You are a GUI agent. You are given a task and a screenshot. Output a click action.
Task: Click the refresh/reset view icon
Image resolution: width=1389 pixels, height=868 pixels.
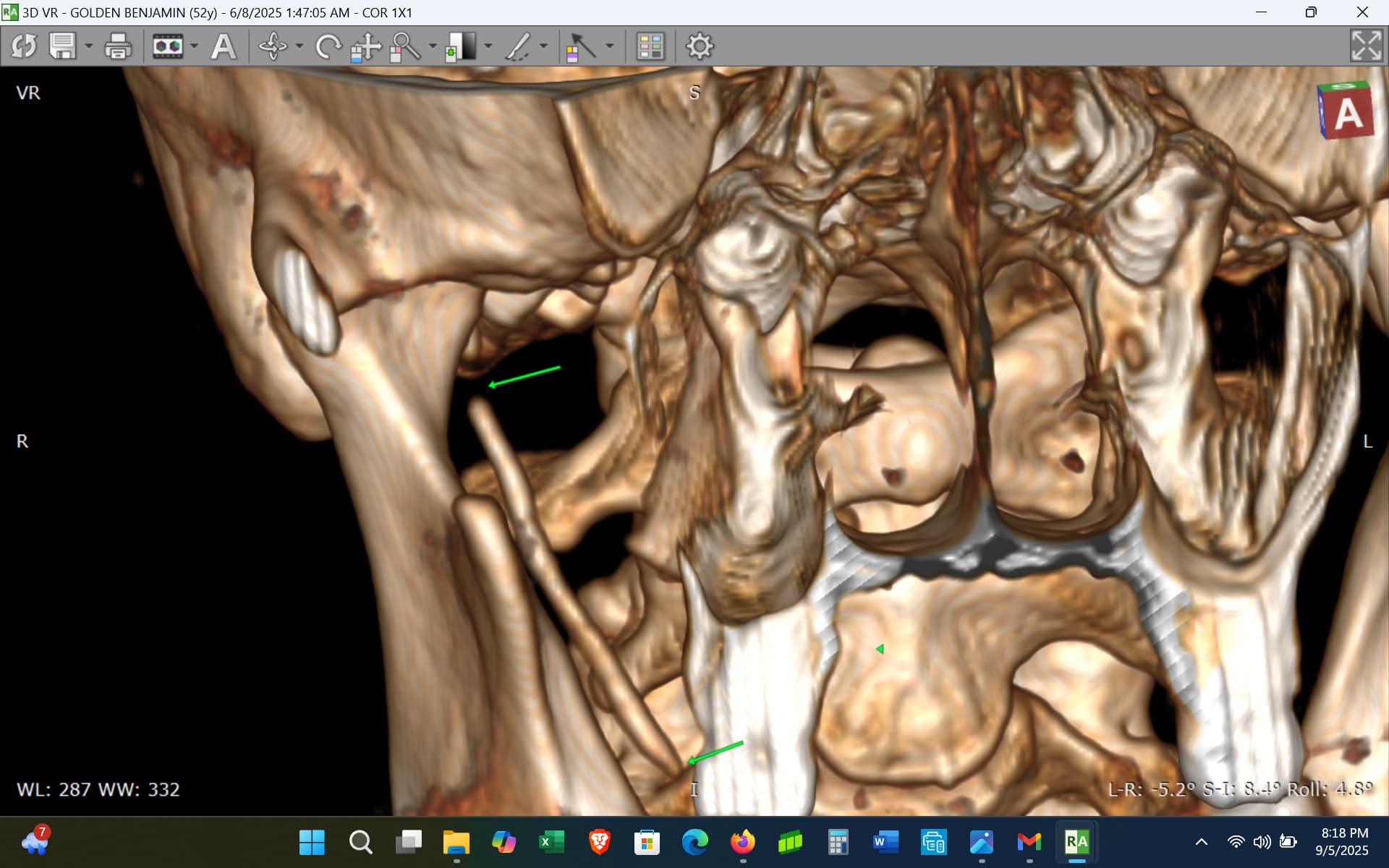click(24, 47)
